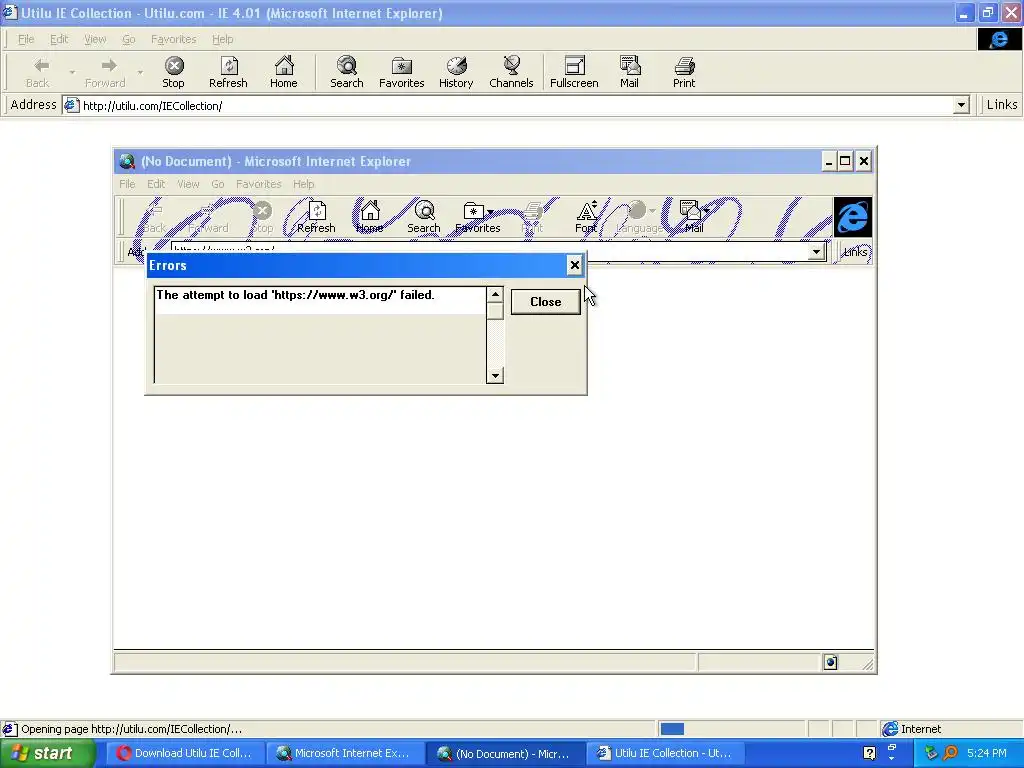Image resolution: width=1024 pixels, height=768 pixels.
Task: Go Home in the IE 4.01 toolbar
Action: pyautogui.click(x=283, y=72)
